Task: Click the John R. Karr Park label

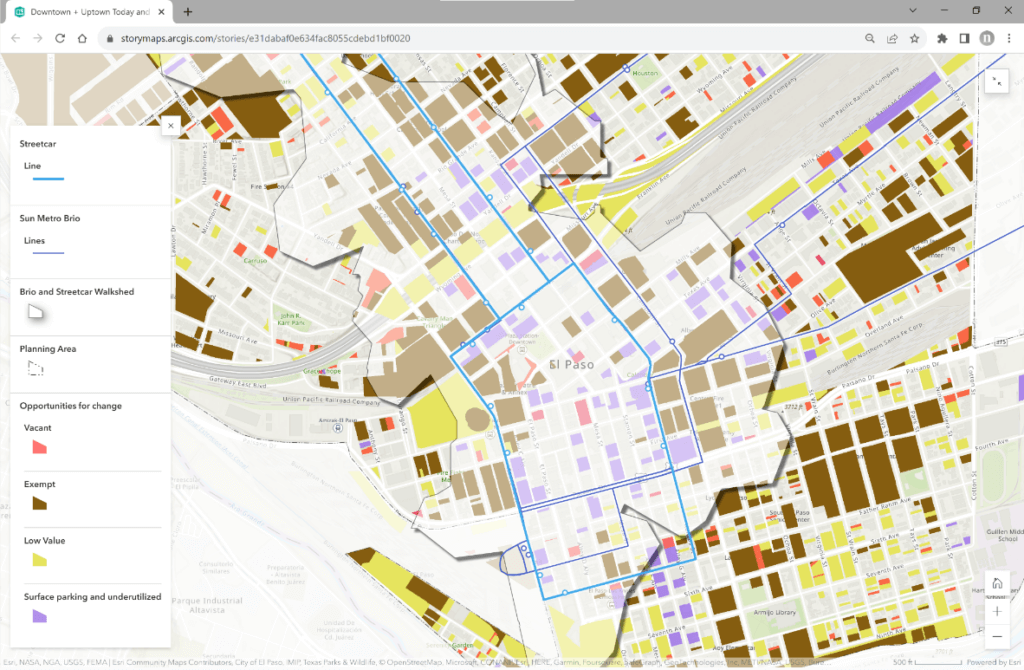Action: point(291,319)
